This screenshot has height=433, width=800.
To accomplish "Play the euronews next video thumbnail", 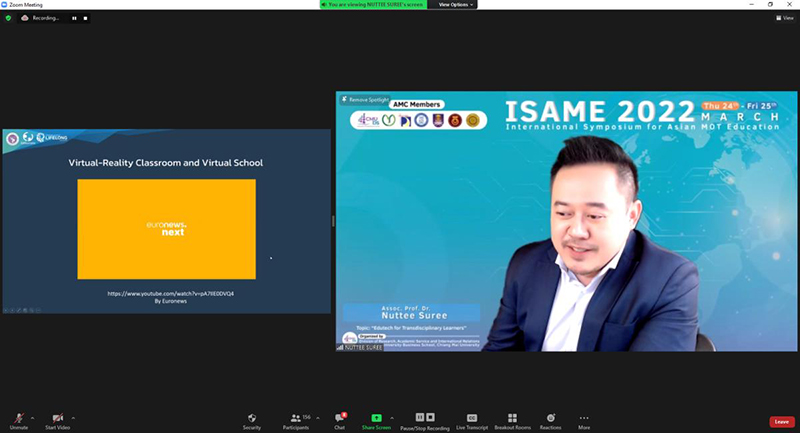I will click(x=166, y=229).
